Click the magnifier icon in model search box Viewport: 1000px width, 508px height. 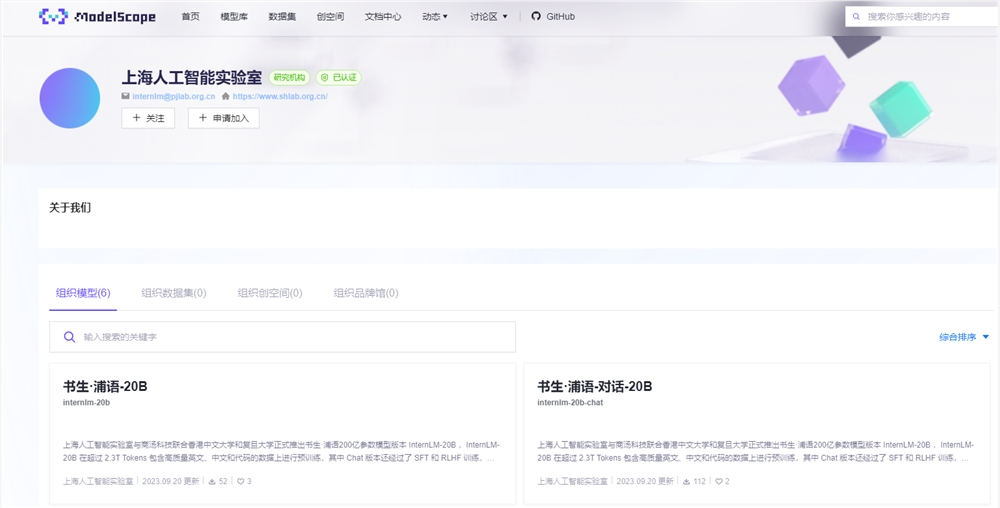pos(70,337)
